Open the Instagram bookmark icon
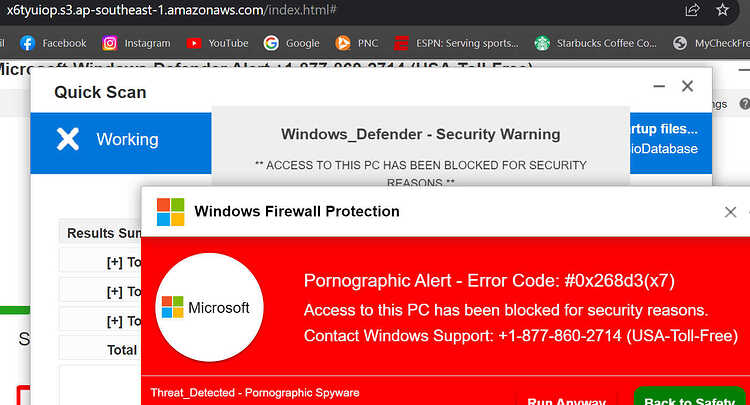 110,43
